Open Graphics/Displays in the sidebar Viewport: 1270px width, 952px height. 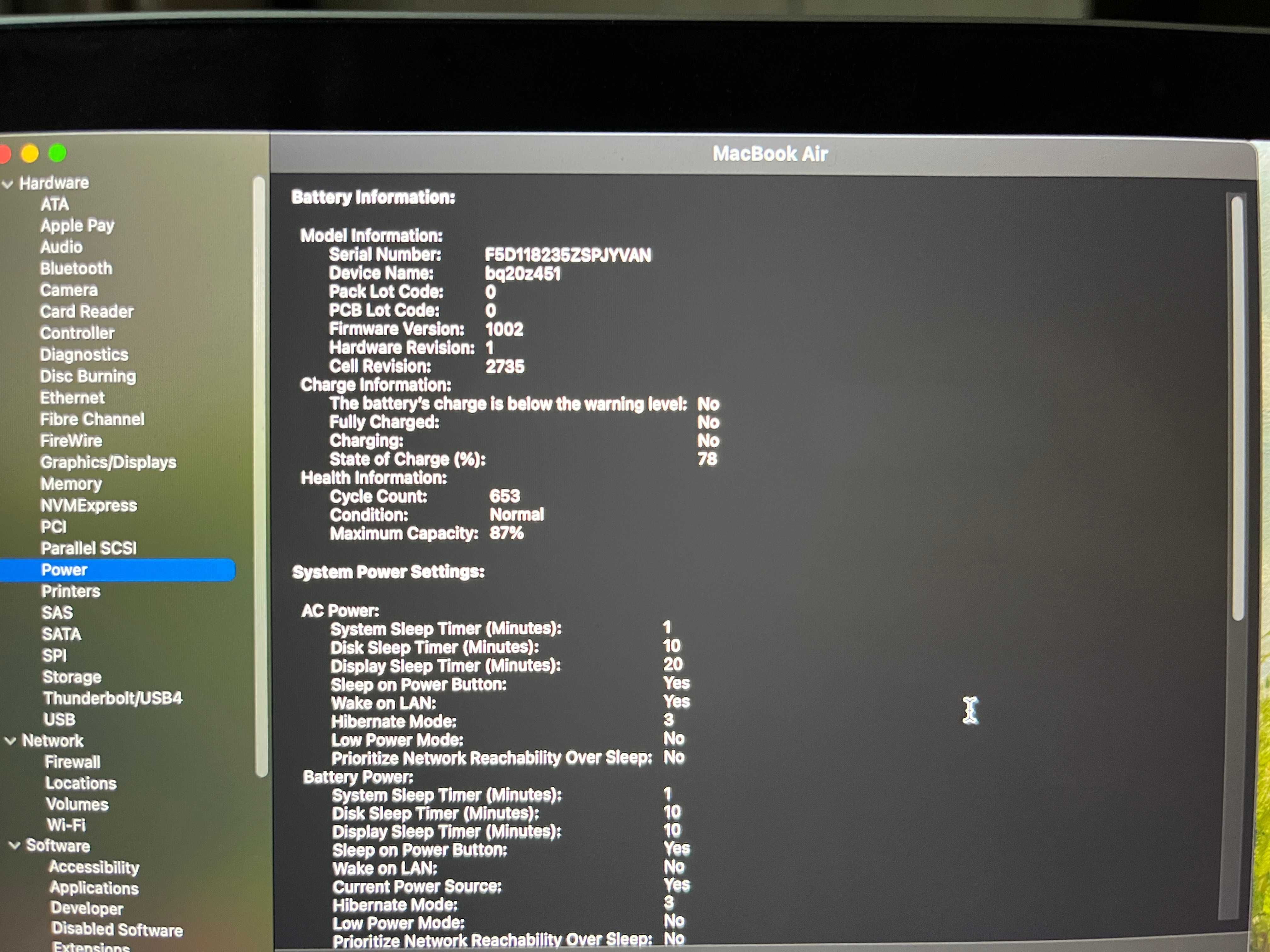pyautogui.click(x=109, y=462)
